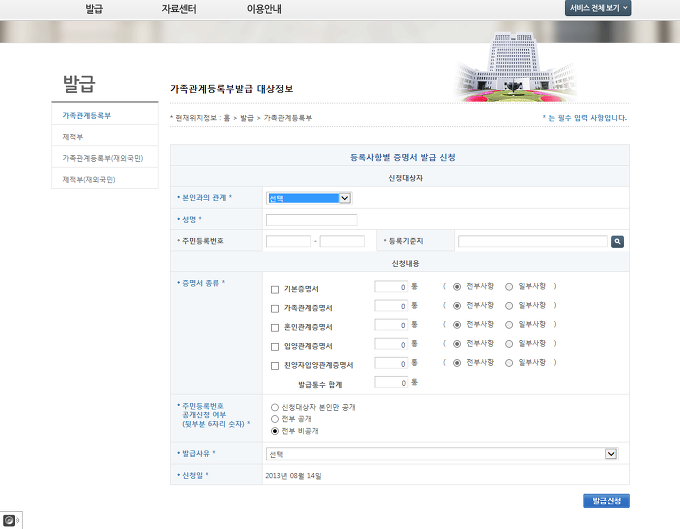680x529 pixels.
Task: Click the accessibility icon in bottom-left corner
Action: (x=9, y=520)
